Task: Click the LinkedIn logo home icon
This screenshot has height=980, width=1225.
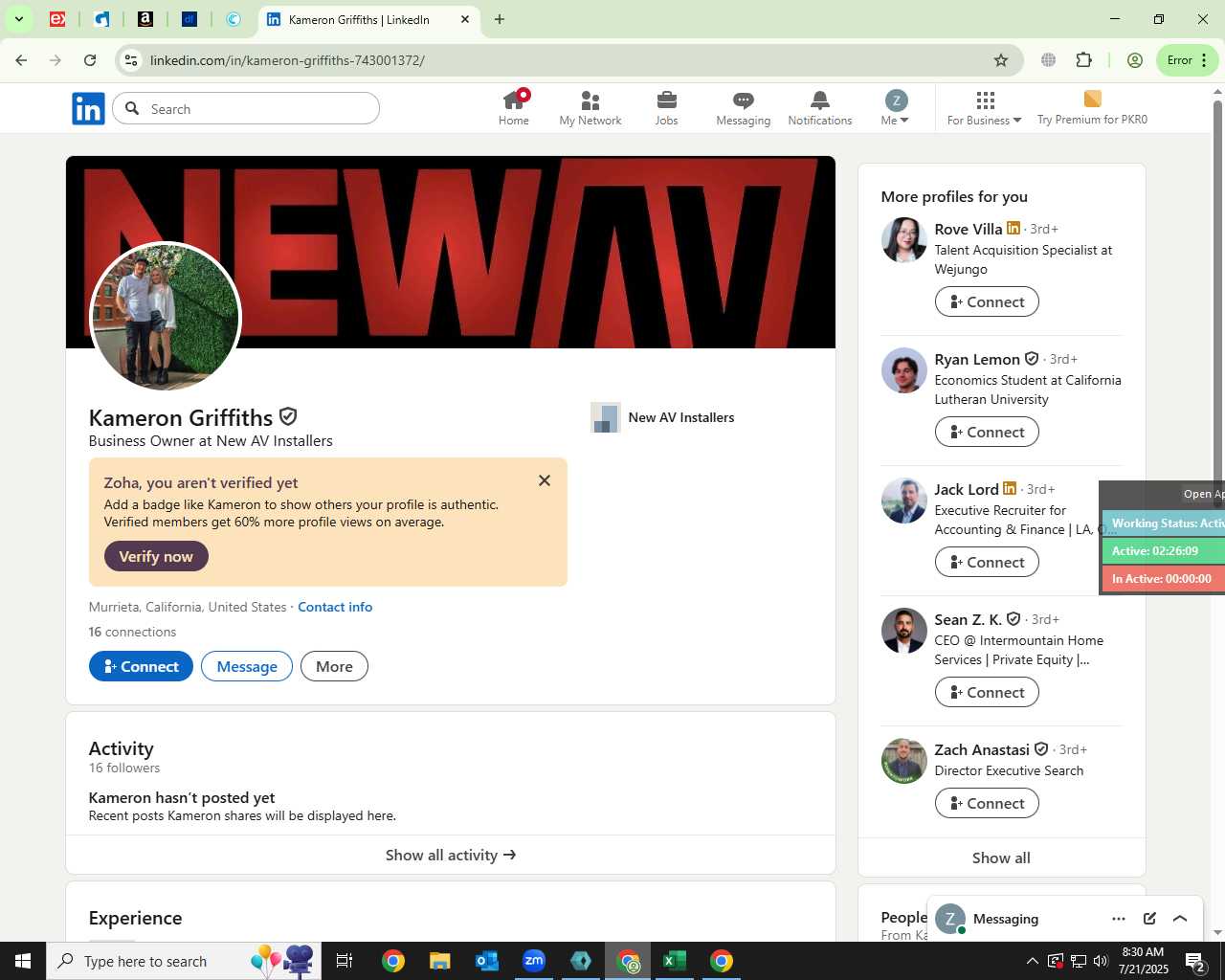Action: [88, 109]
